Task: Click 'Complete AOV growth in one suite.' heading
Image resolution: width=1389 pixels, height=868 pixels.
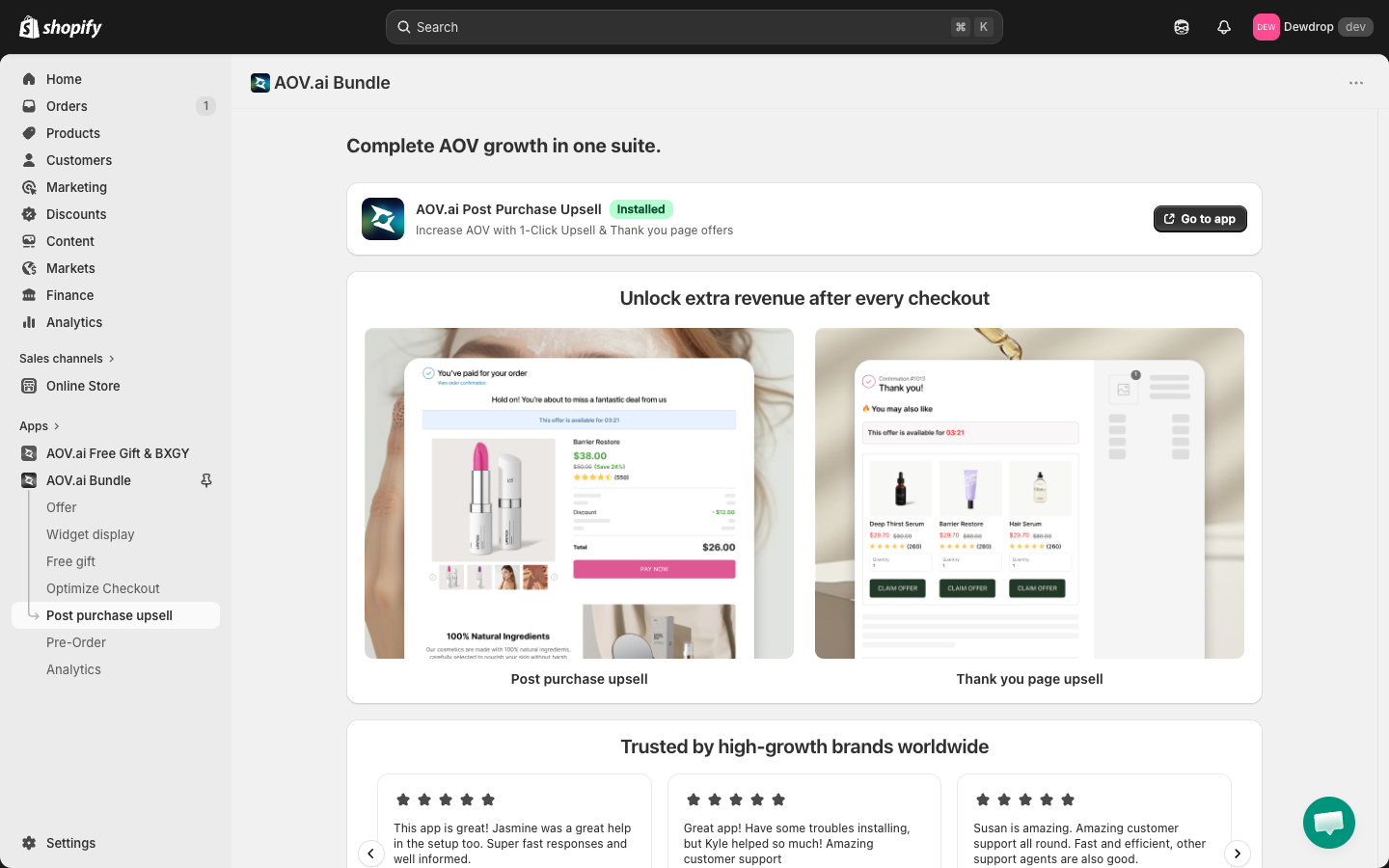Action: [504, 146]
